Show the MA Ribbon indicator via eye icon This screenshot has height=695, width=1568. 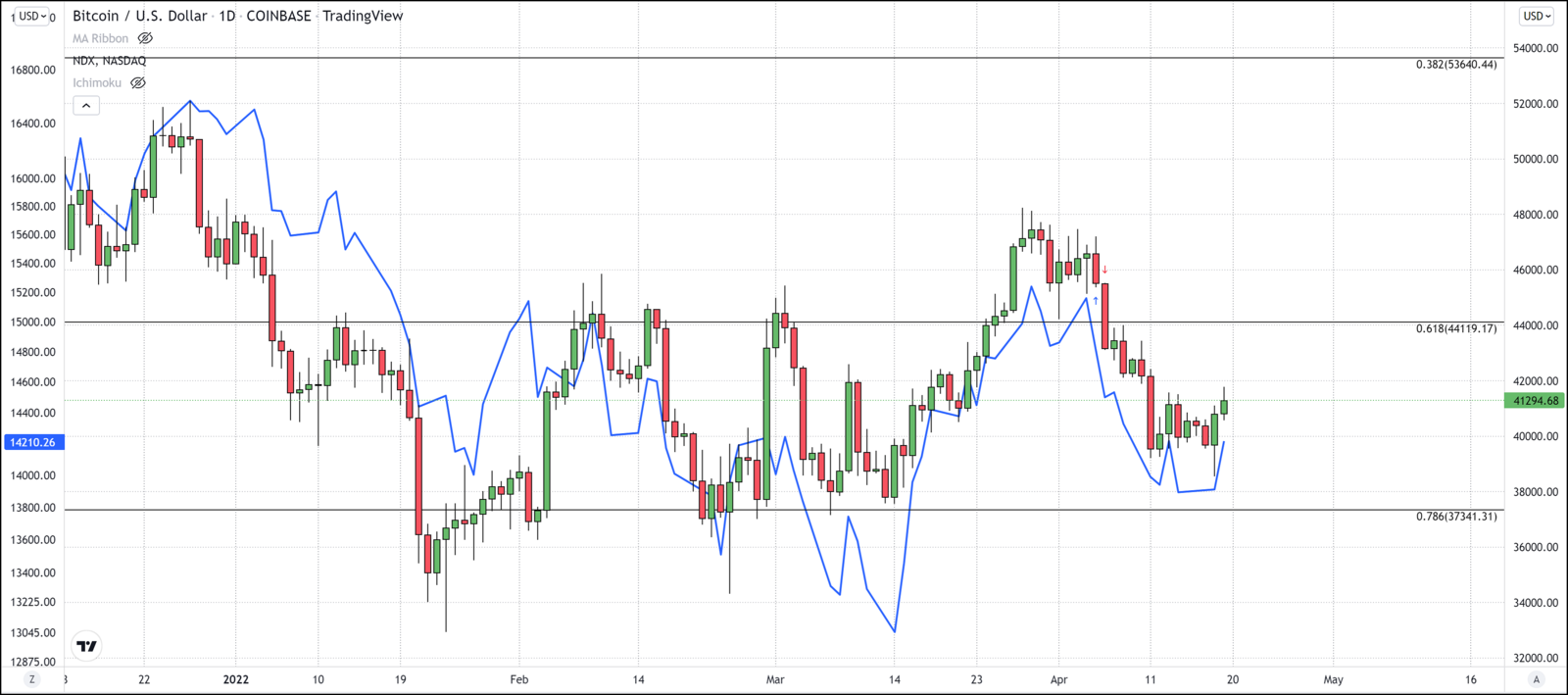(145, 38)
